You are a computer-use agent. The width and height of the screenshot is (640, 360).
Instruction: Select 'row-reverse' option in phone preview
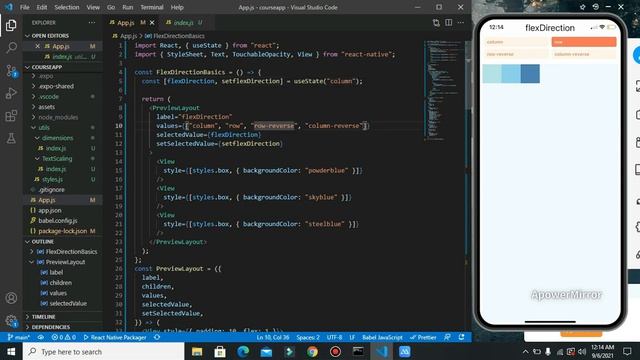click(x=516, y=54)
